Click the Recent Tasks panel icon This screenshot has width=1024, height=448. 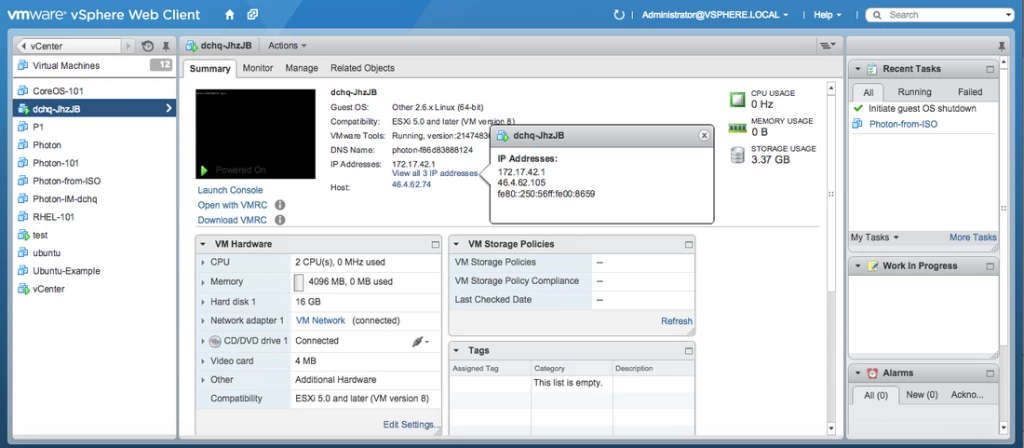(x=872, y=69)
